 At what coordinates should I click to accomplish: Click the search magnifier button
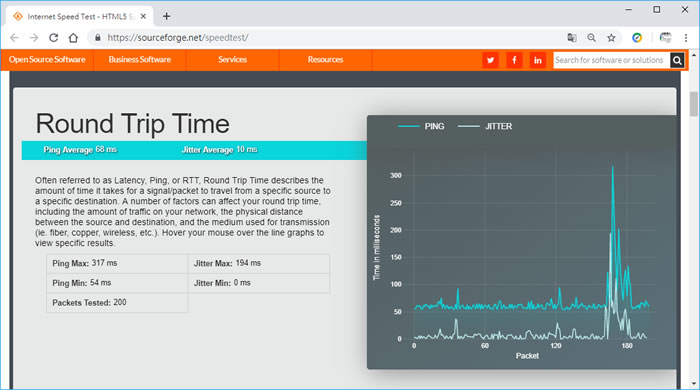(x=677, y=60)
